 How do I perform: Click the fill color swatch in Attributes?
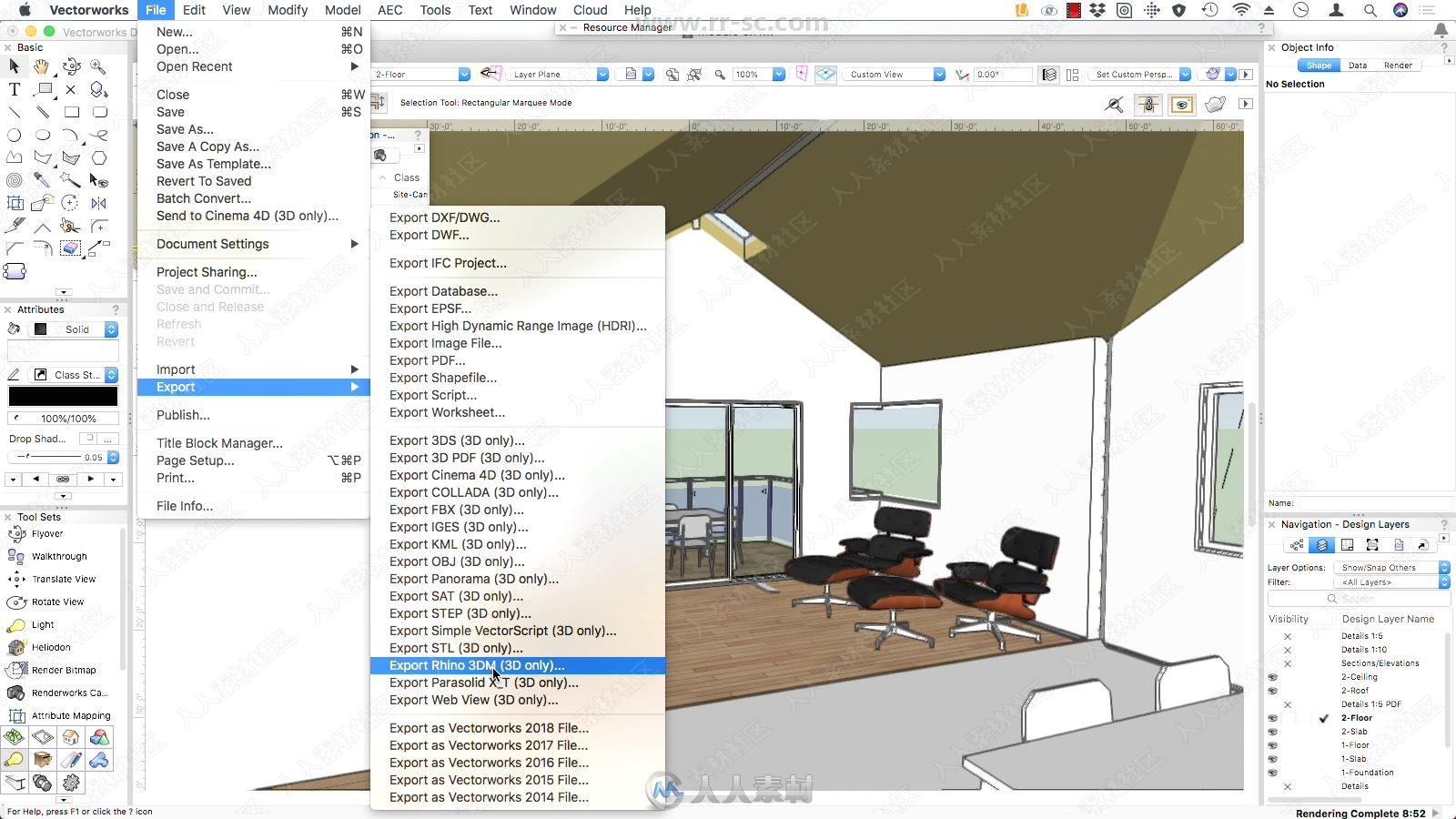click(x=63, y=351)
